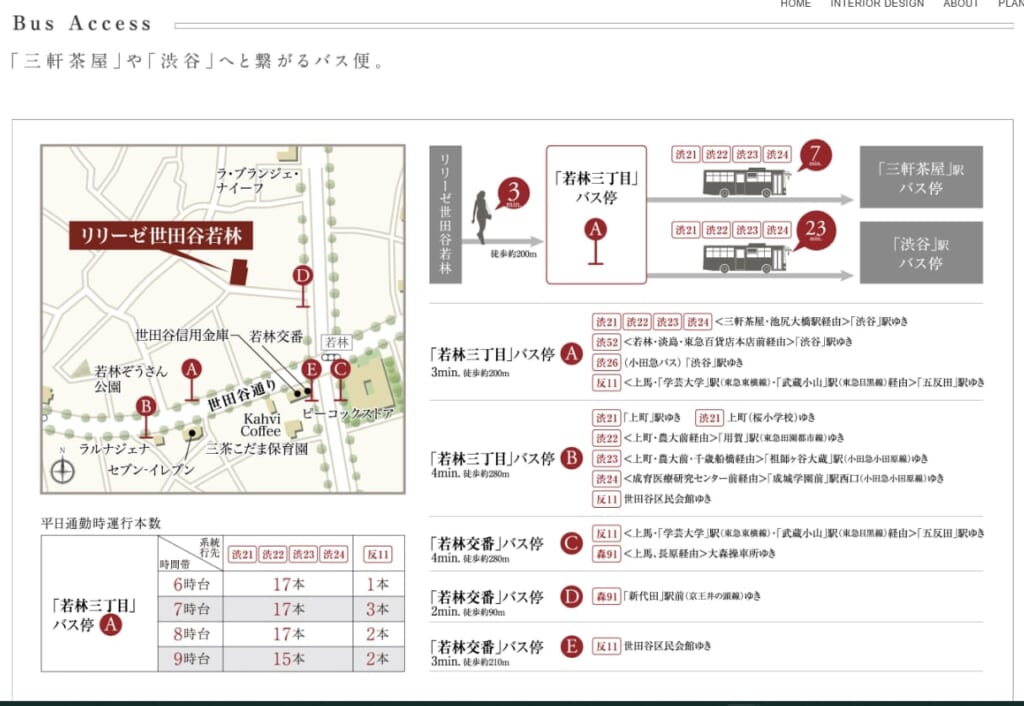This screenshot has width=1024, height=706.
Task: Click the red D circle in the stop list
Action: 571,597
